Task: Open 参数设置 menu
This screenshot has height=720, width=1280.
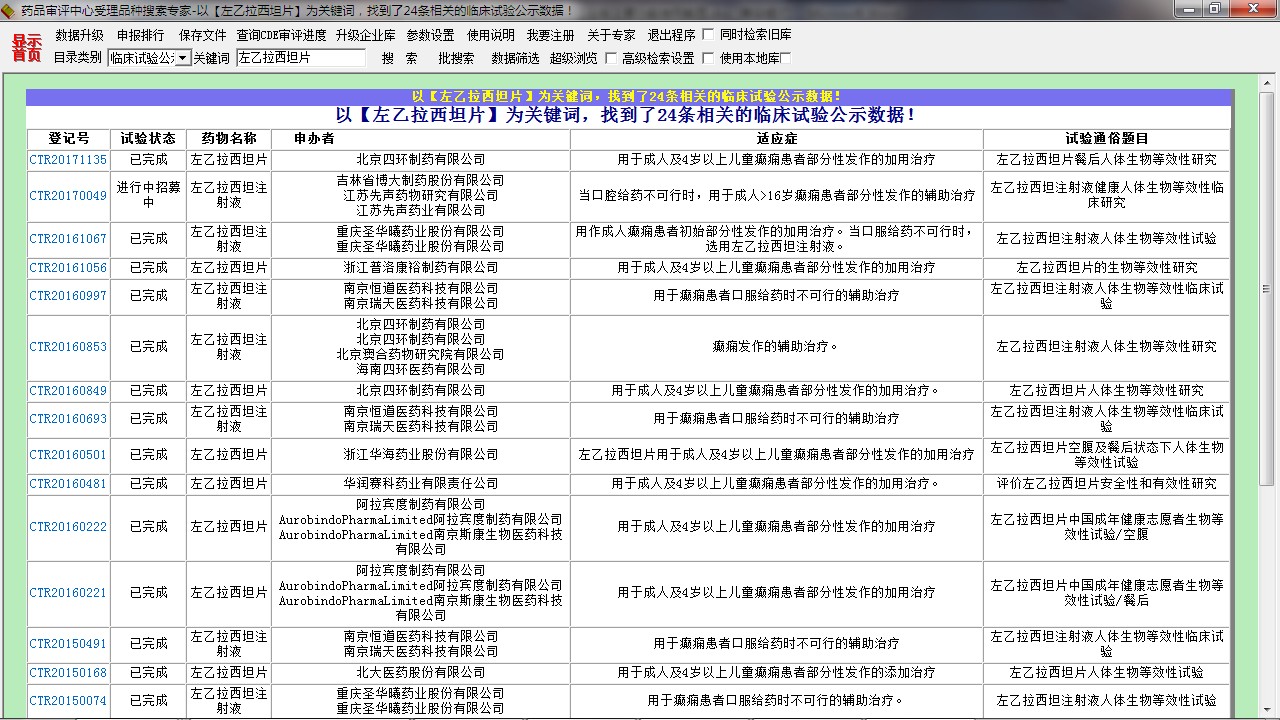Action: click(x=430, y=35)
